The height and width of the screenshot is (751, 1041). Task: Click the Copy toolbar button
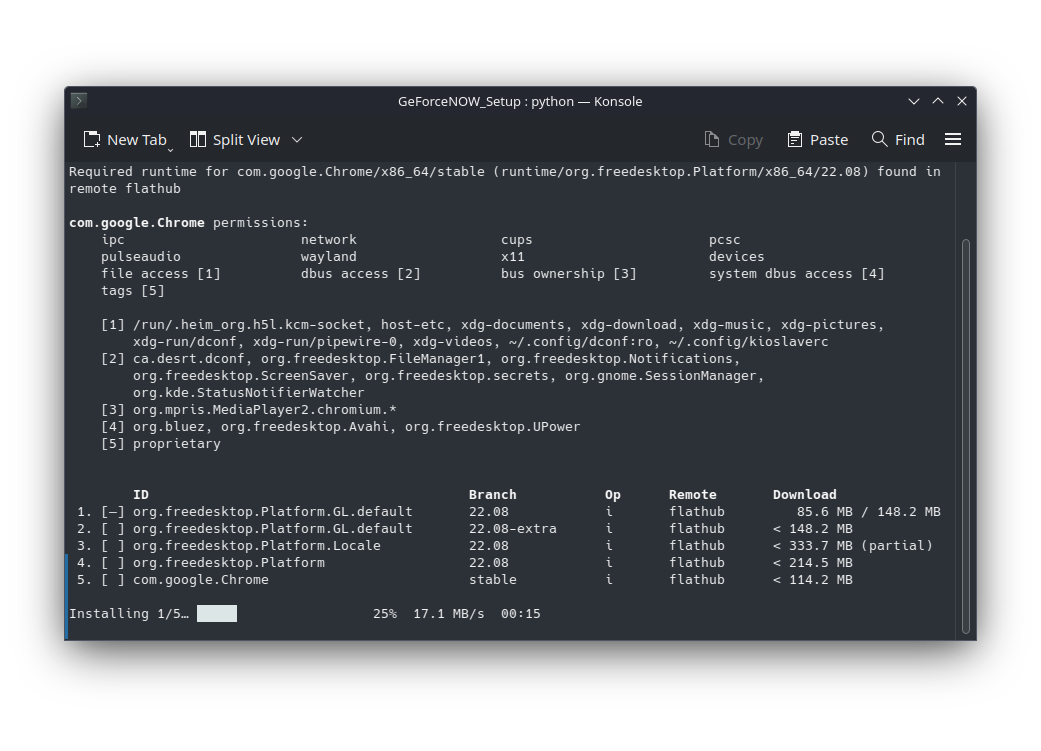coord(734,139)
